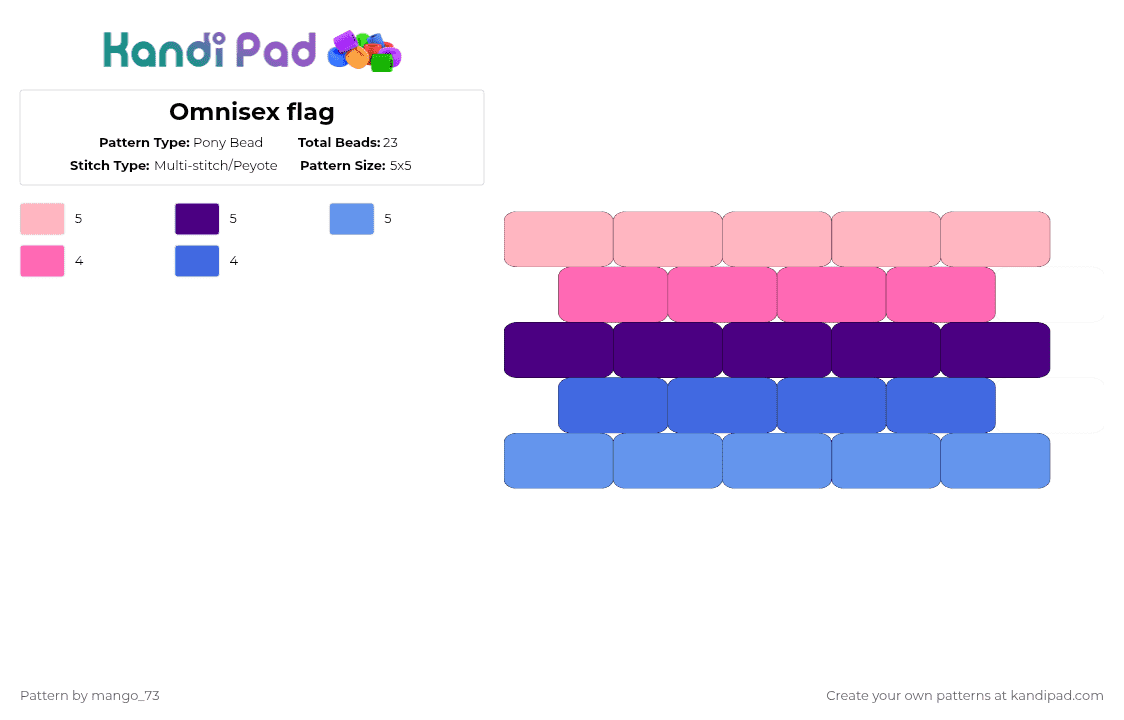Click the 'Pattern Size: 5x5' text
Viewport: 1124px width, 720px height.
click(356, 166)
